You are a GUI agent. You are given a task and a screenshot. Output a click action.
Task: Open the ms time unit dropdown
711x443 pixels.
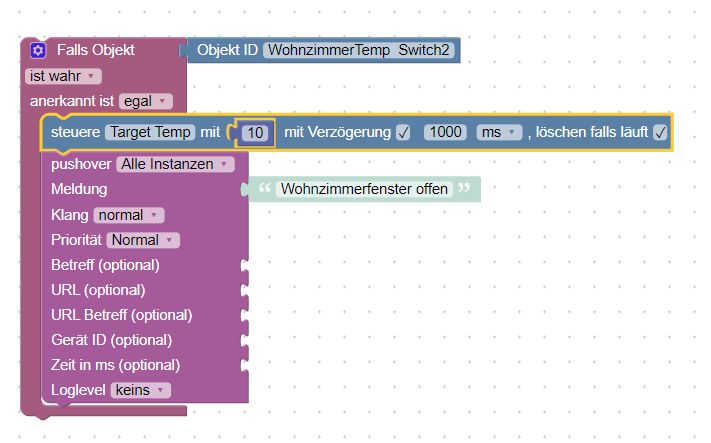coord(499,132)
